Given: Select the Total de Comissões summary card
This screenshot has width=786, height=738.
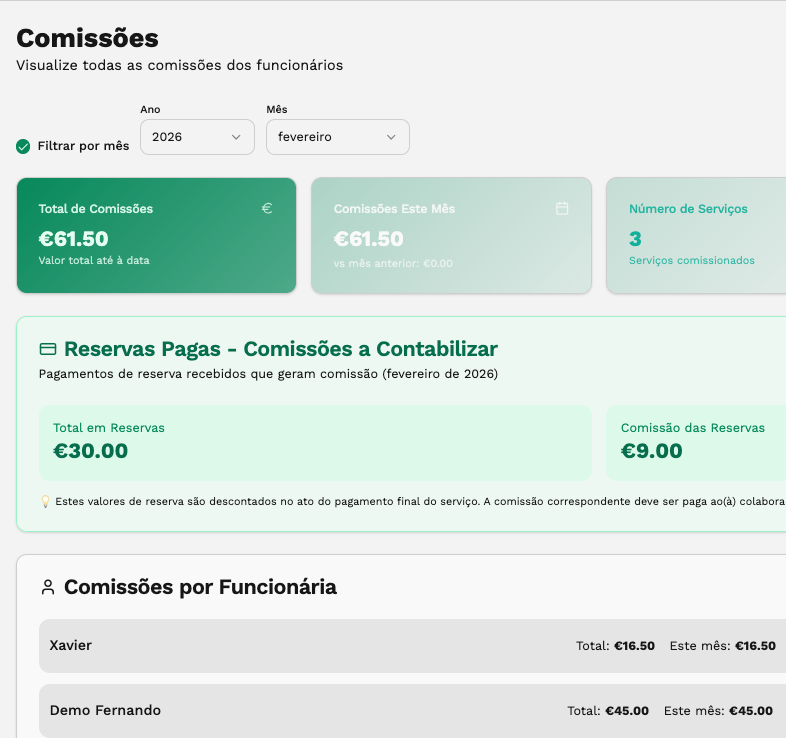Looking at the screenshot, I should tap(156, 236).
